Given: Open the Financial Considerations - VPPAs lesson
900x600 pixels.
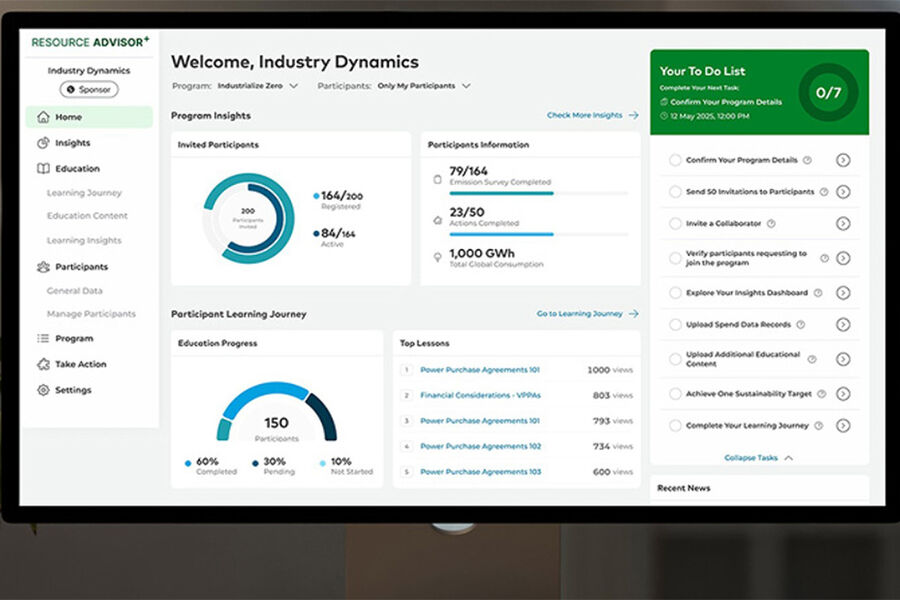Looking at the screenshot, I should coord(479,395).
